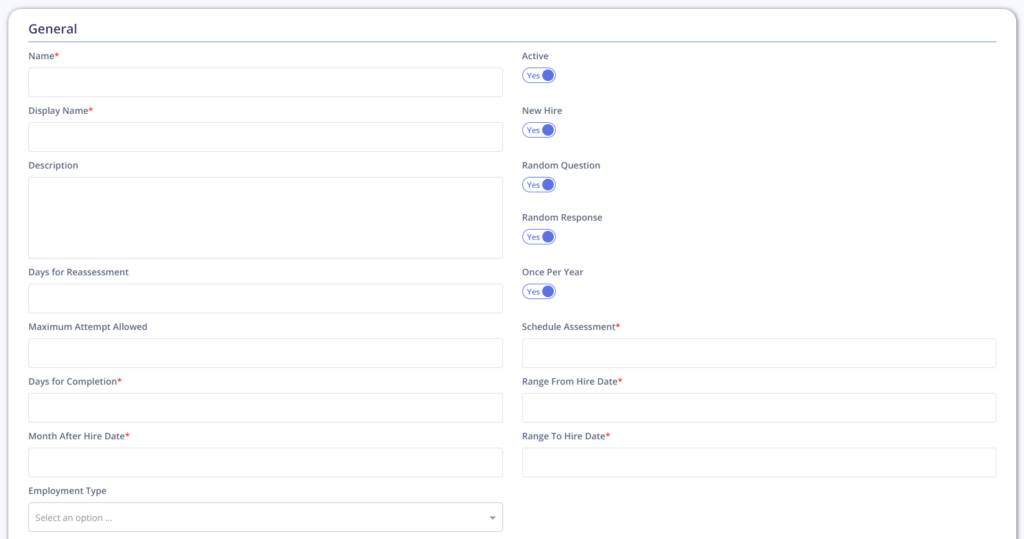This screenshot has width=1024, height=539.
Task: Focus the Name input field
Action: [265, 82]
